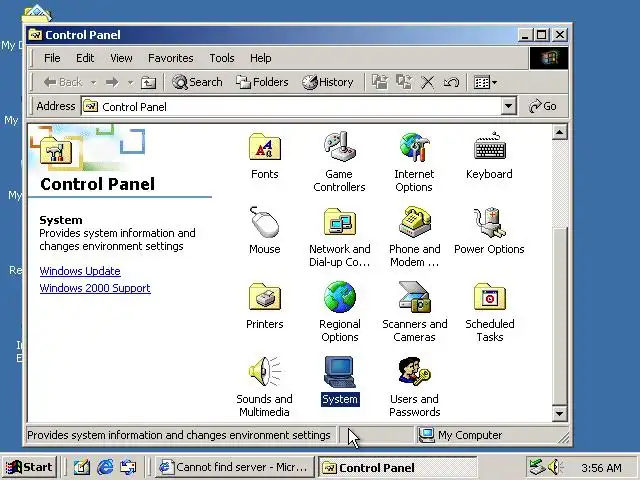Image resolution: width=640 pixels, height=480 pixels.
Task: Launch Outlook Express from Quick Launch
Action: point(128,467)
